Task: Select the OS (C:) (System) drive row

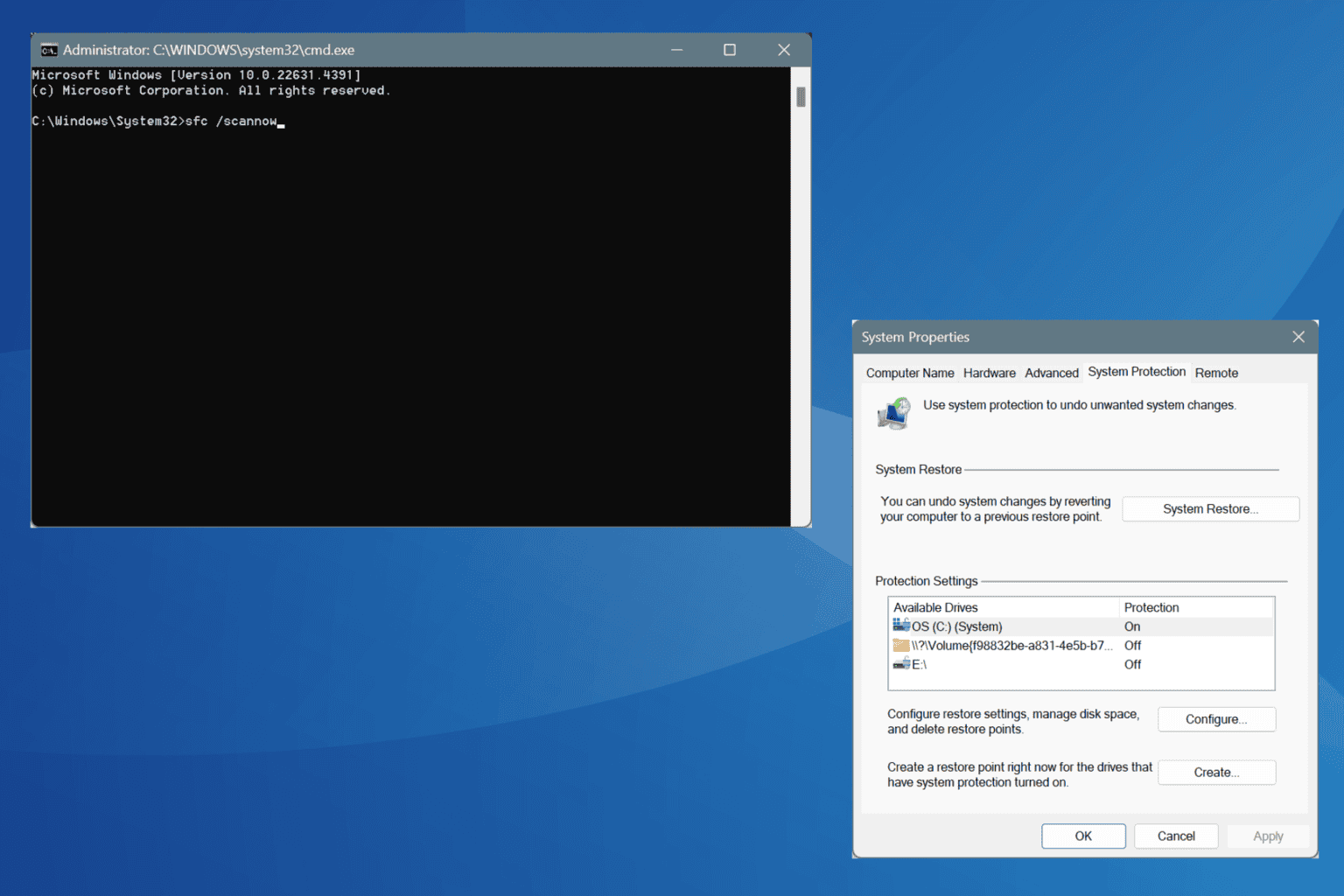Action: (x=1081, y=626)
